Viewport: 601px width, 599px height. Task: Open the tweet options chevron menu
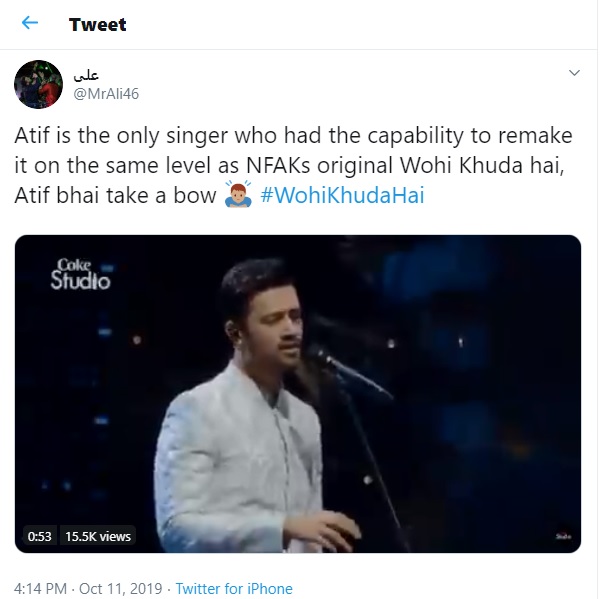[x=574, y=73]
